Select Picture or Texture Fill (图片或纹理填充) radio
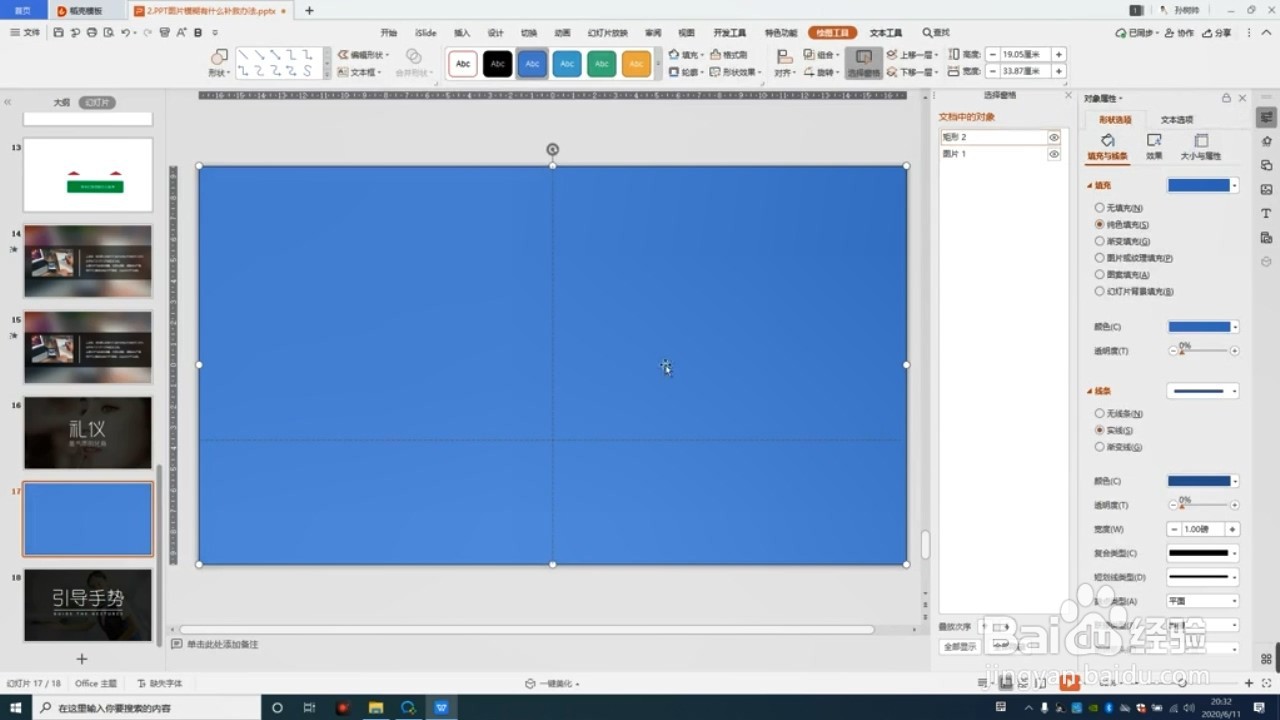This screenshot has height=720, width=1280. [x=1100, y=258]
